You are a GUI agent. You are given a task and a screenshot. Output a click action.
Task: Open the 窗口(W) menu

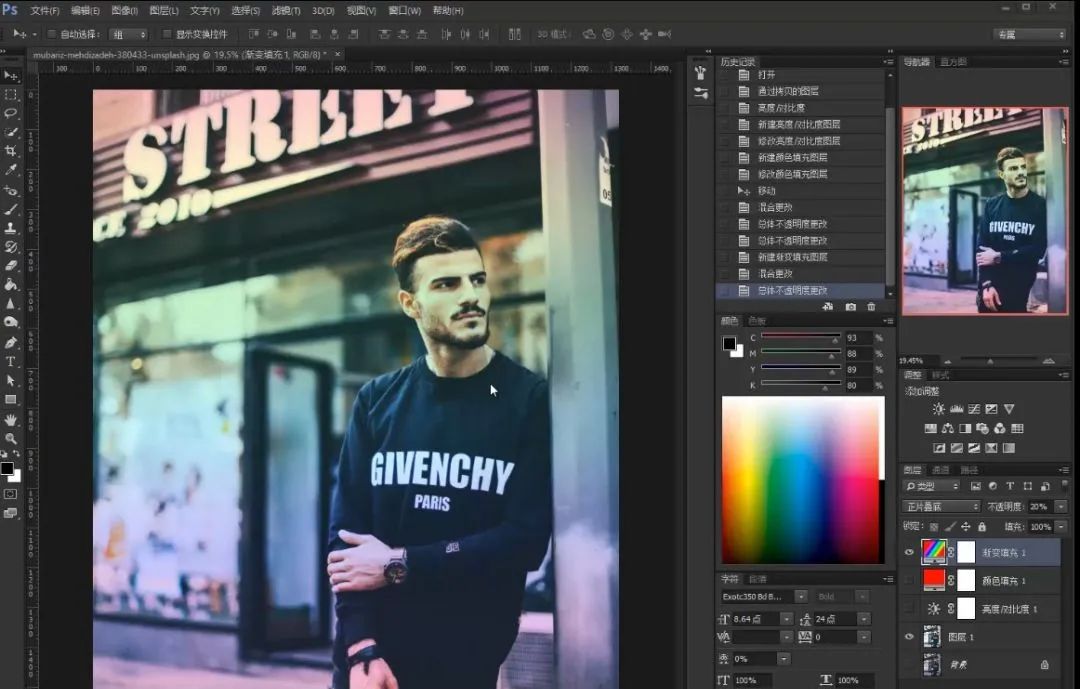pyautogui.click(x=405, y=11)
